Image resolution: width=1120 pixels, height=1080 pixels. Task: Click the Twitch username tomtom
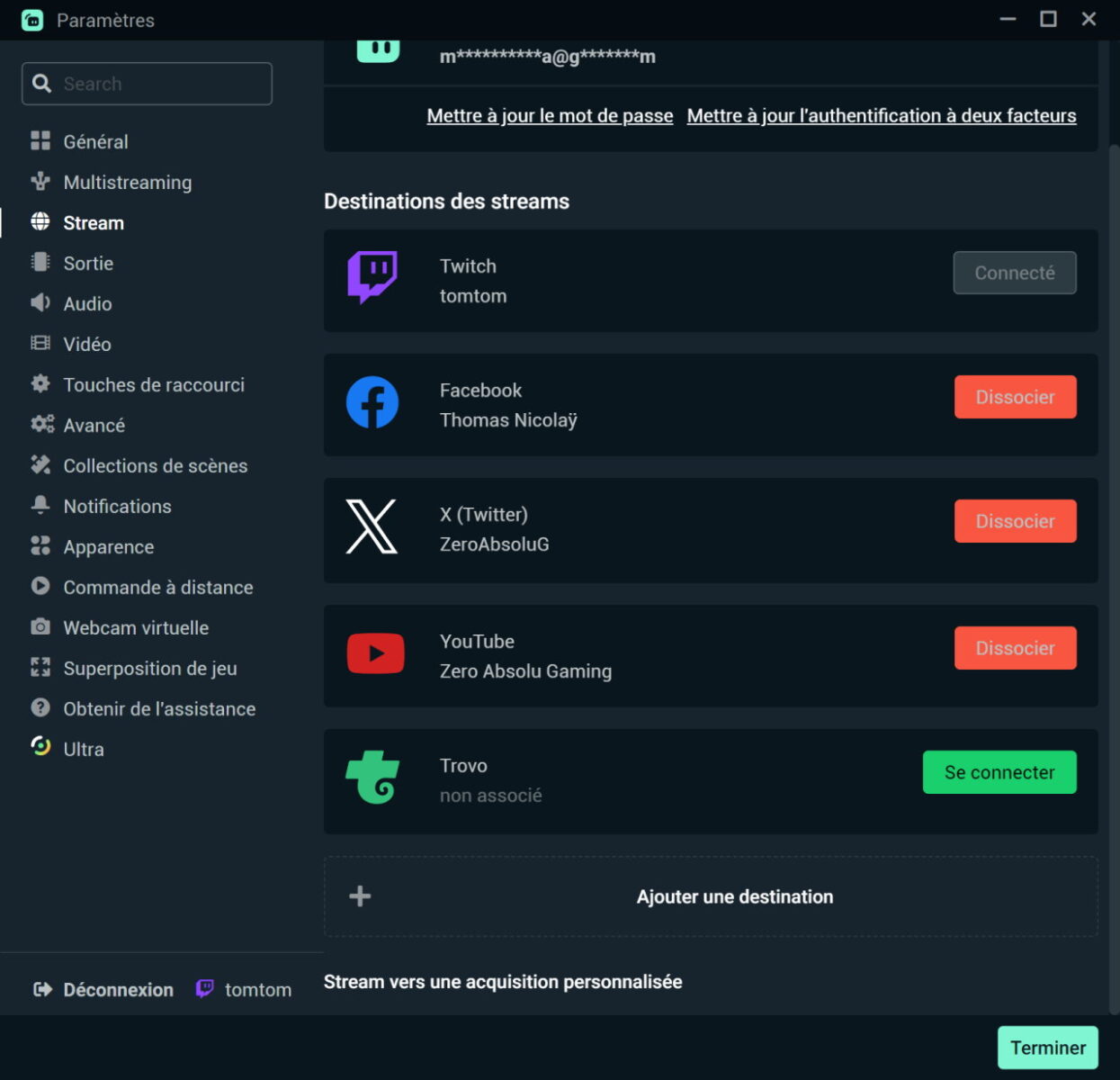pyautogui.click(x=473, y=296)
